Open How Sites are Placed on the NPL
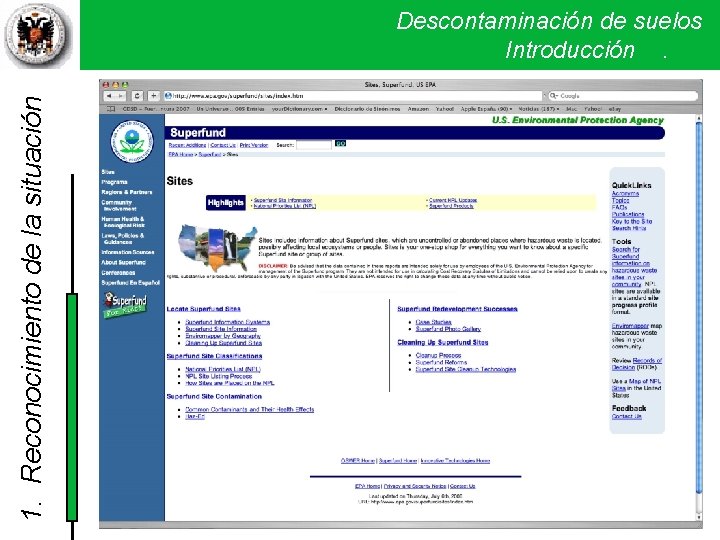The width and height of the screenshot is (720, 540). click(x=230, y=383)
